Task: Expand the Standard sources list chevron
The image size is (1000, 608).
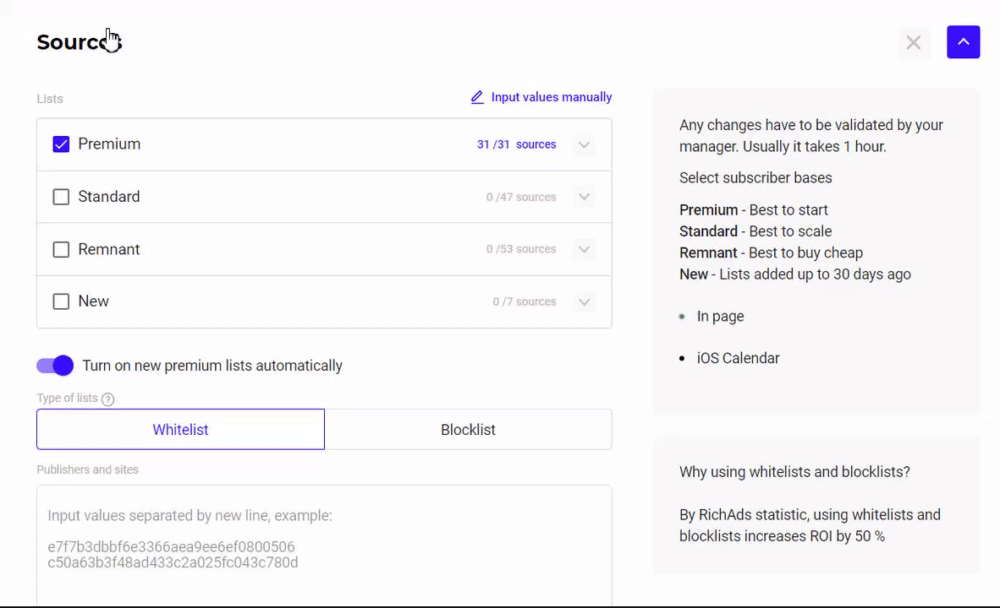Action: 584,197
